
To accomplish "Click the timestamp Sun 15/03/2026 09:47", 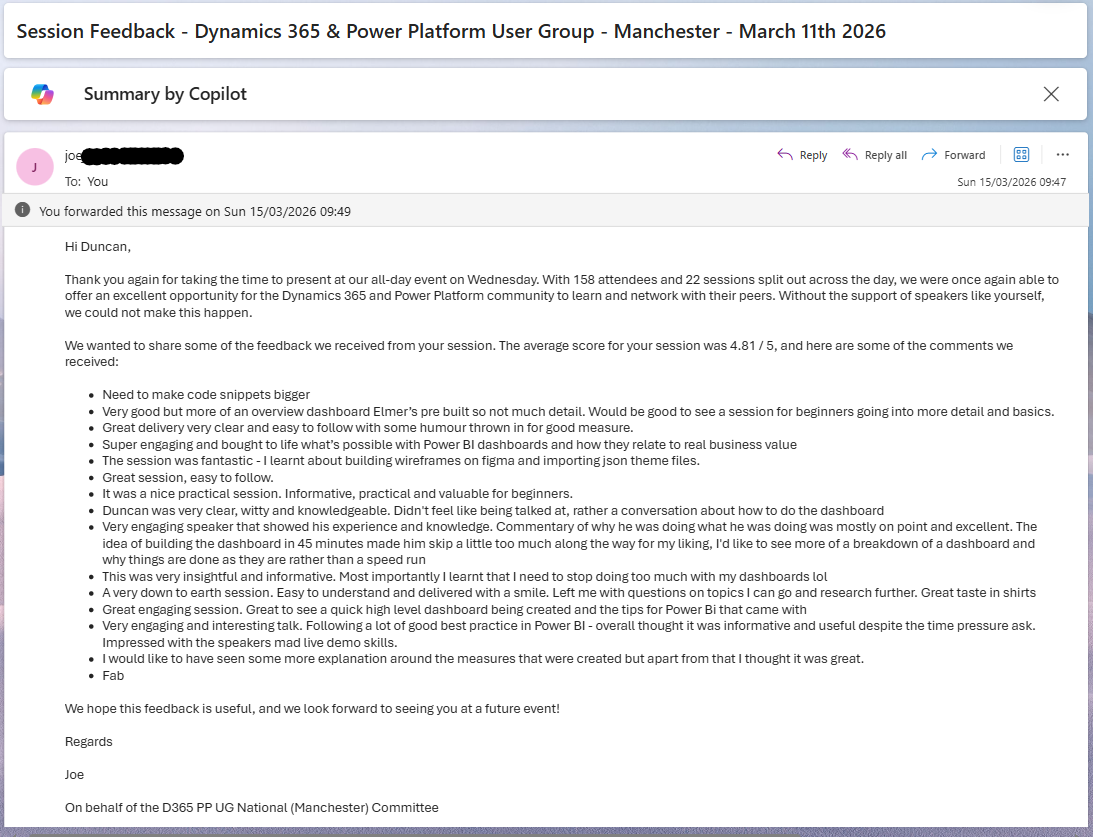I will tap(1011, 182).
